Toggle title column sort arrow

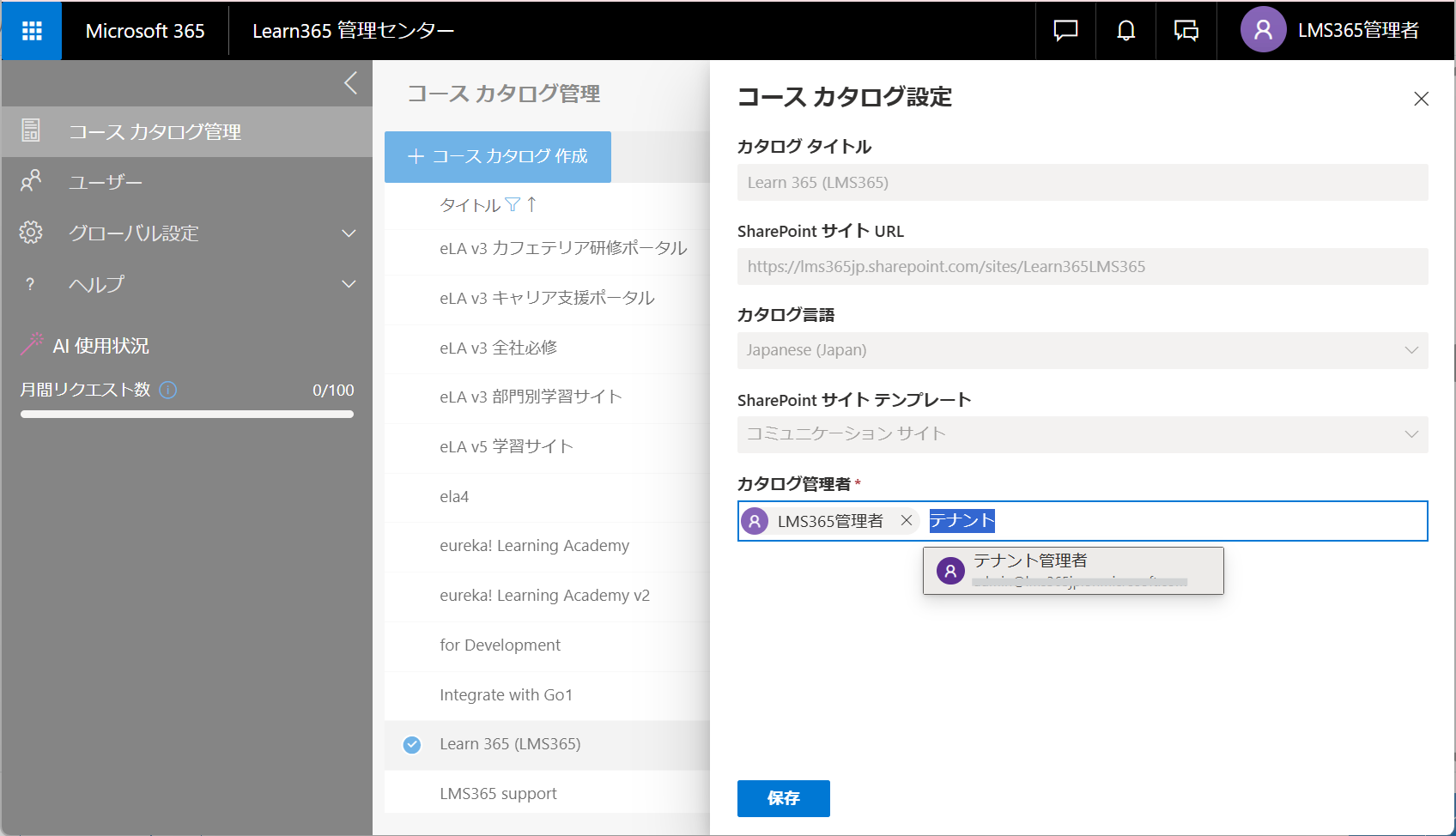point(531,204)
